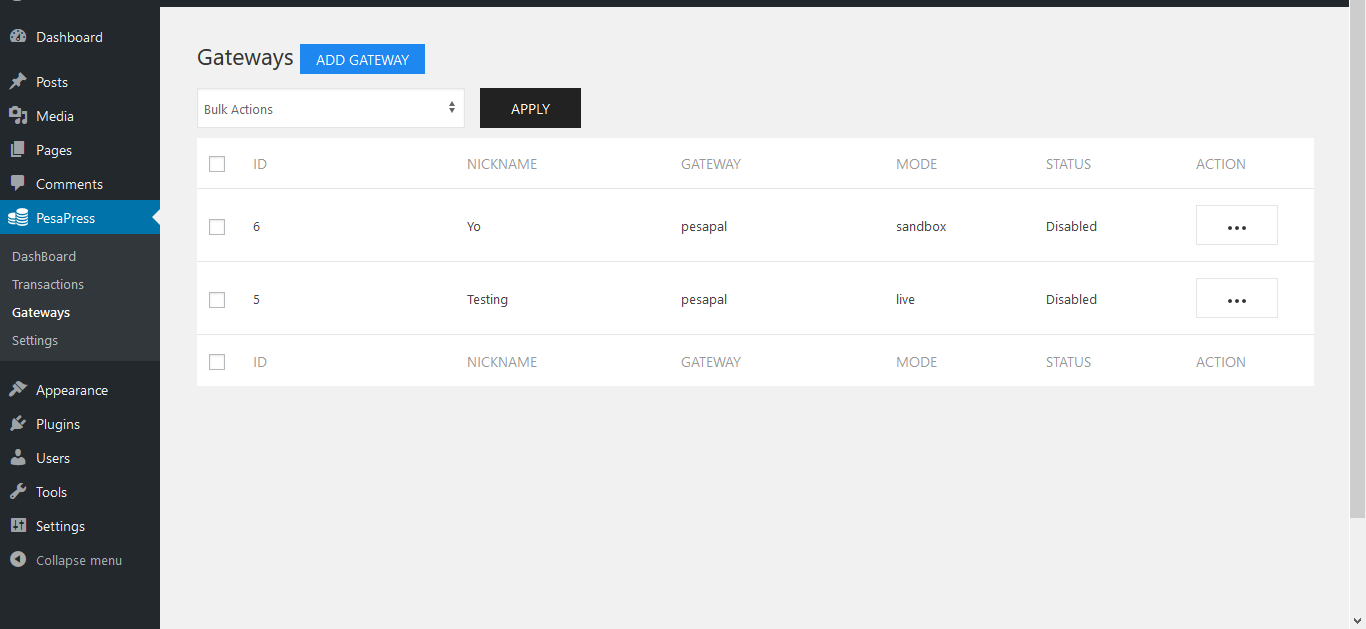Open the main Settings menu item
Screen dimensions: 1366x629
click(80, 526)
